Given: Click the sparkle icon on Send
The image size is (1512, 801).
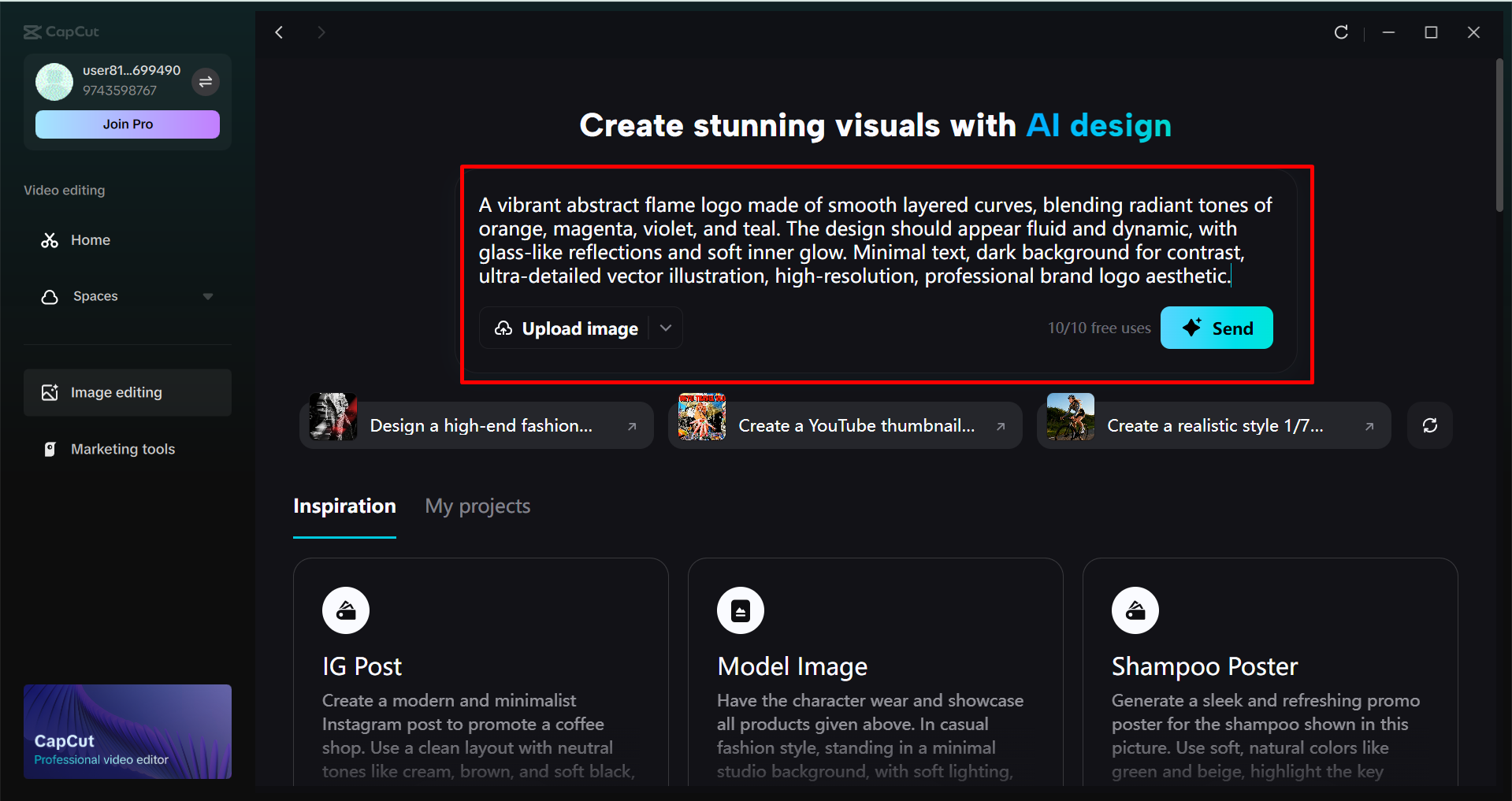Looking at the screenshot, I should [x=1192, y=328].
